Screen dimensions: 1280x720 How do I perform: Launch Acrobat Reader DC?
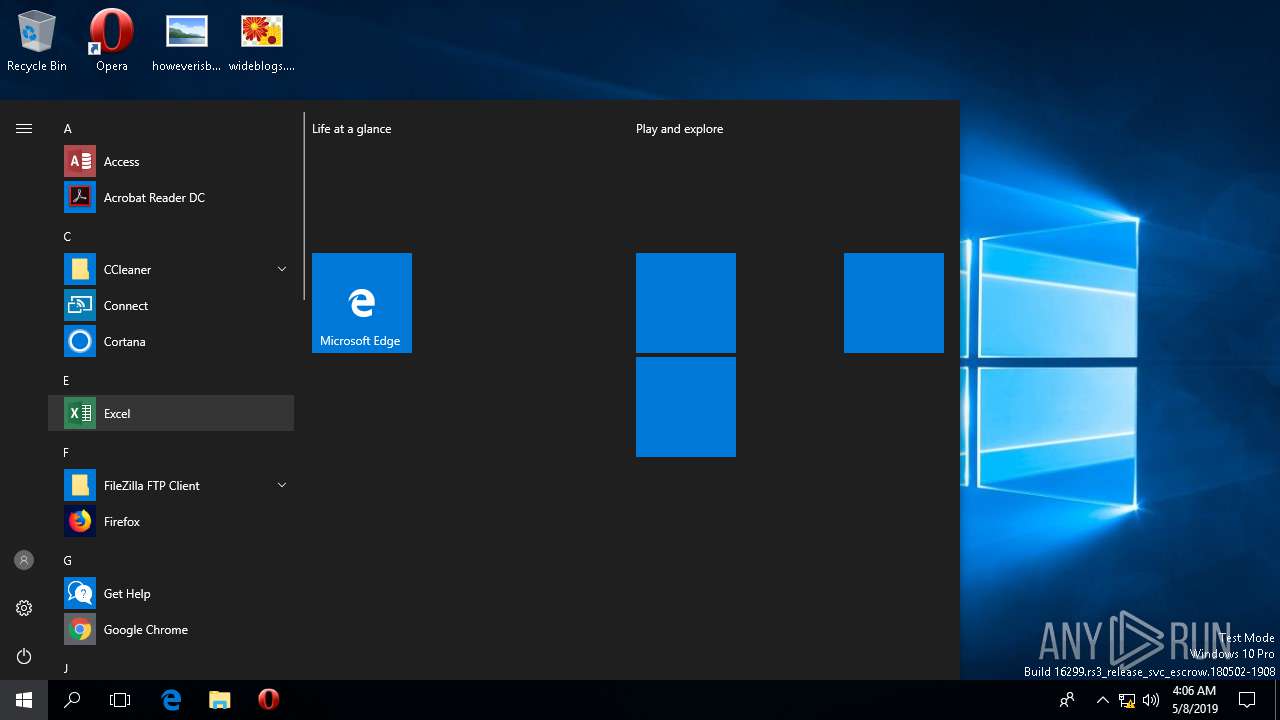click(x=171, y=197)
